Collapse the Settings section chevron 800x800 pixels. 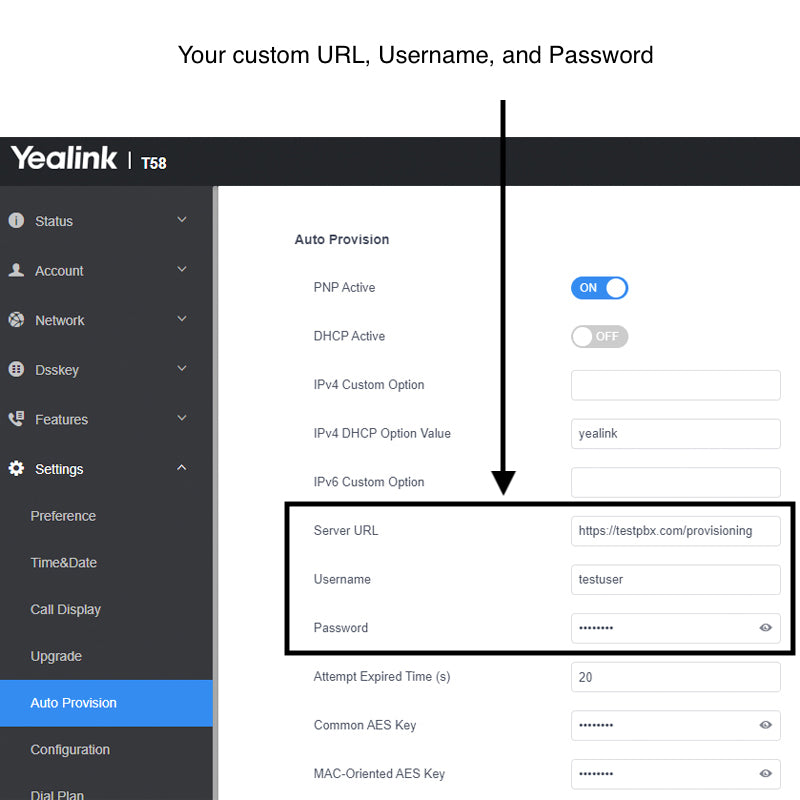click(182, 468)
